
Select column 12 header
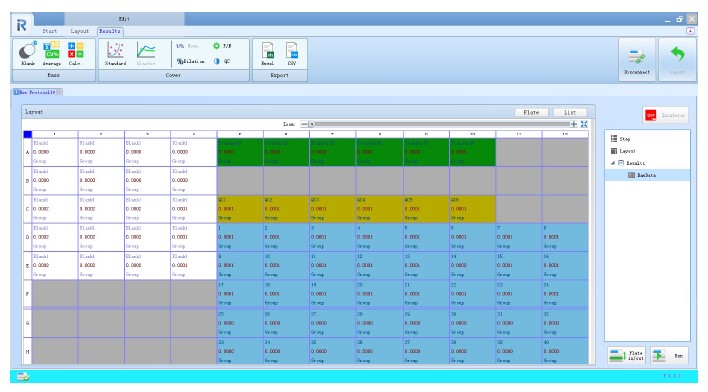click(x=565, y=134)
